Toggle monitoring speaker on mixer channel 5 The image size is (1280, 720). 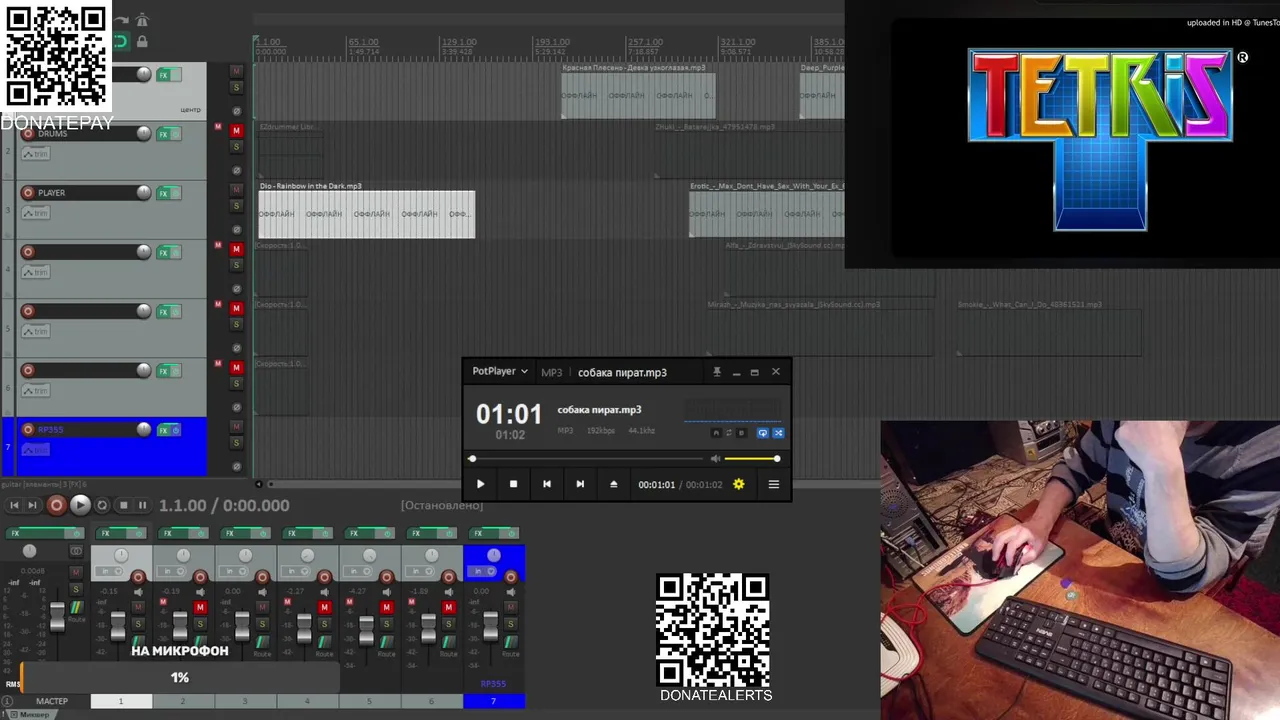pos(387,593)
